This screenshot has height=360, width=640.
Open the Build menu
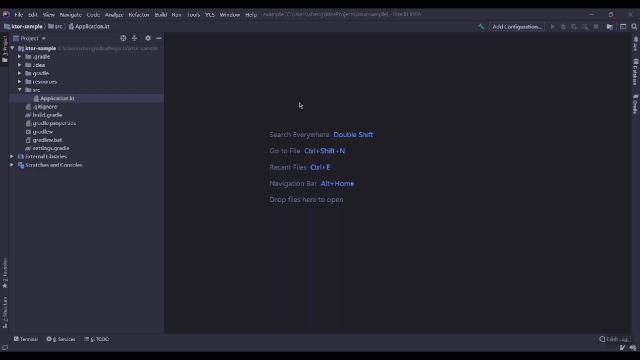tap(161, 15)
